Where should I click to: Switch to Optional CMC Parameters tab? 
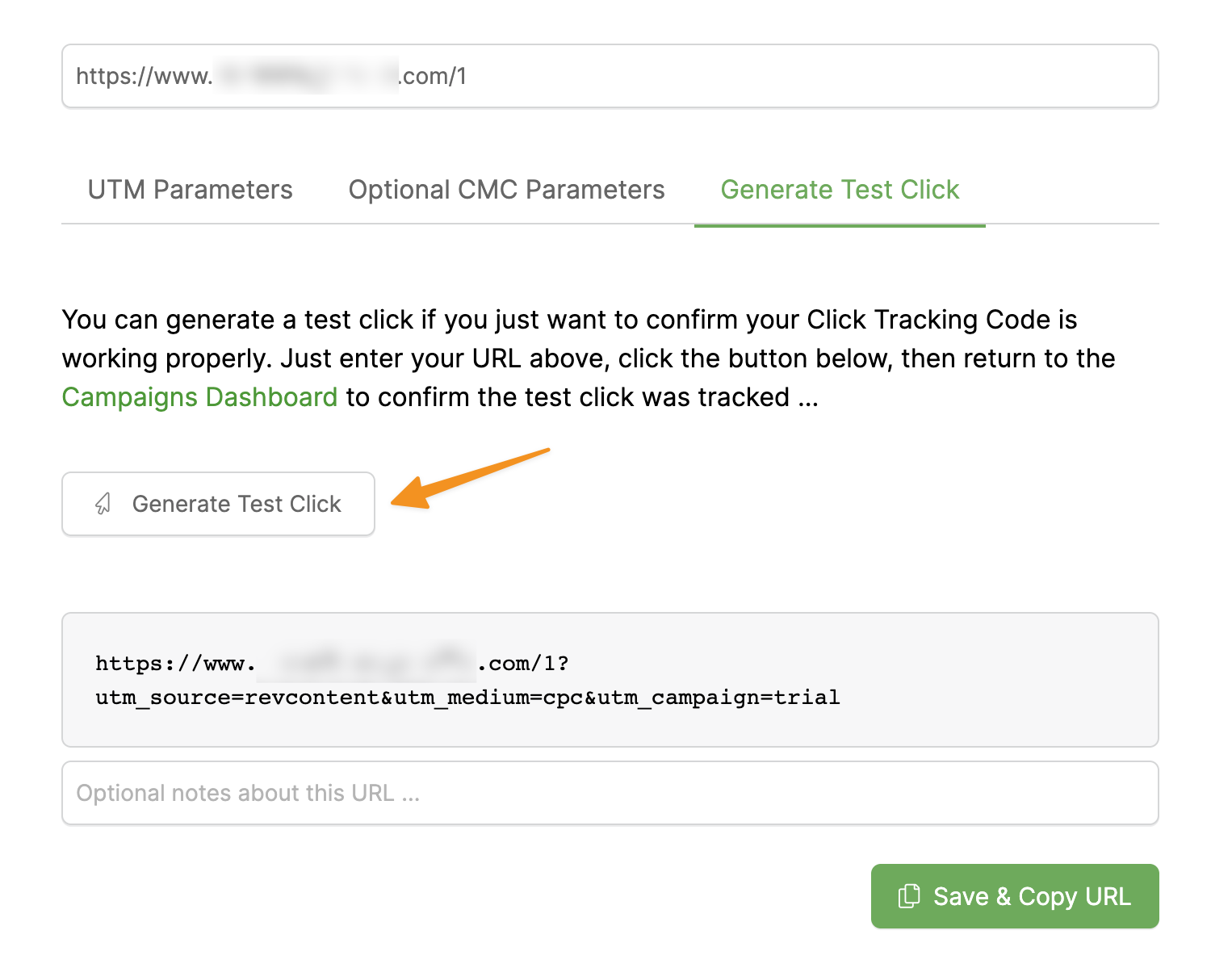click(x=506, y=190)
